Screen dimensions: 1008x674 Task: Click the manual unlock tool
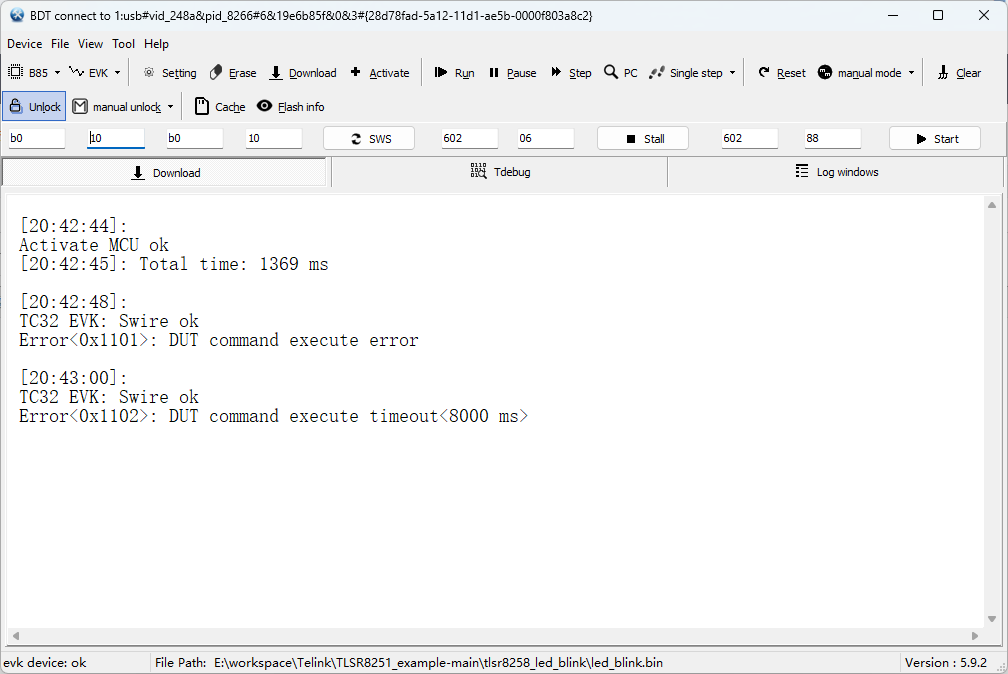click(117, 107)
